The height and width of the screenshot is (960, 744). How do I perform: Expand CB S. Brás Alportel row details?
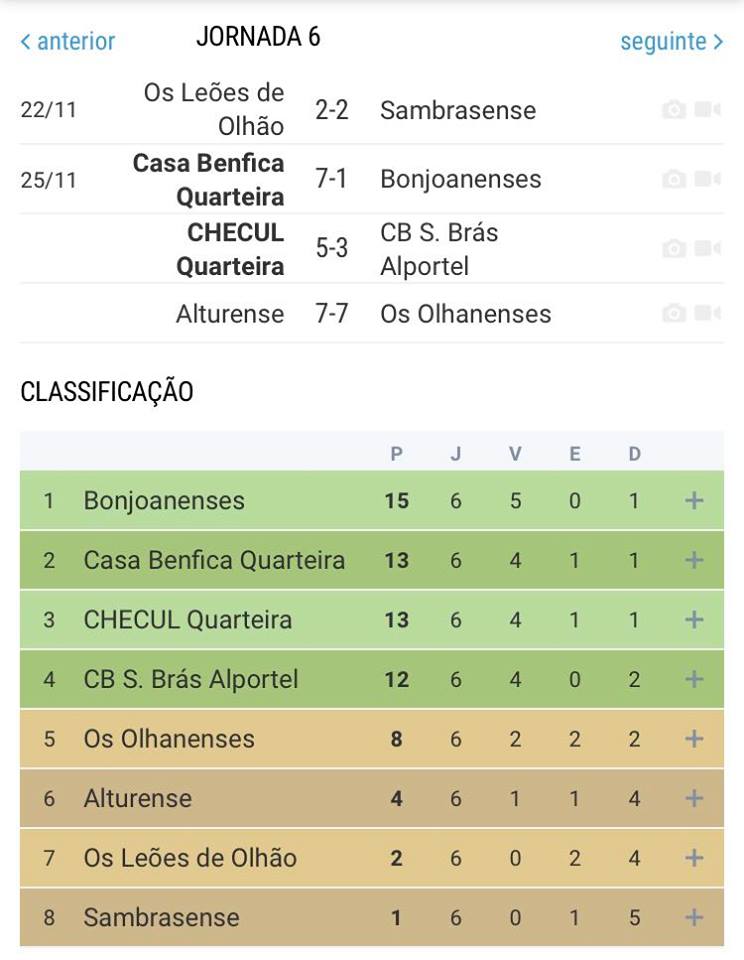[694, 680]
